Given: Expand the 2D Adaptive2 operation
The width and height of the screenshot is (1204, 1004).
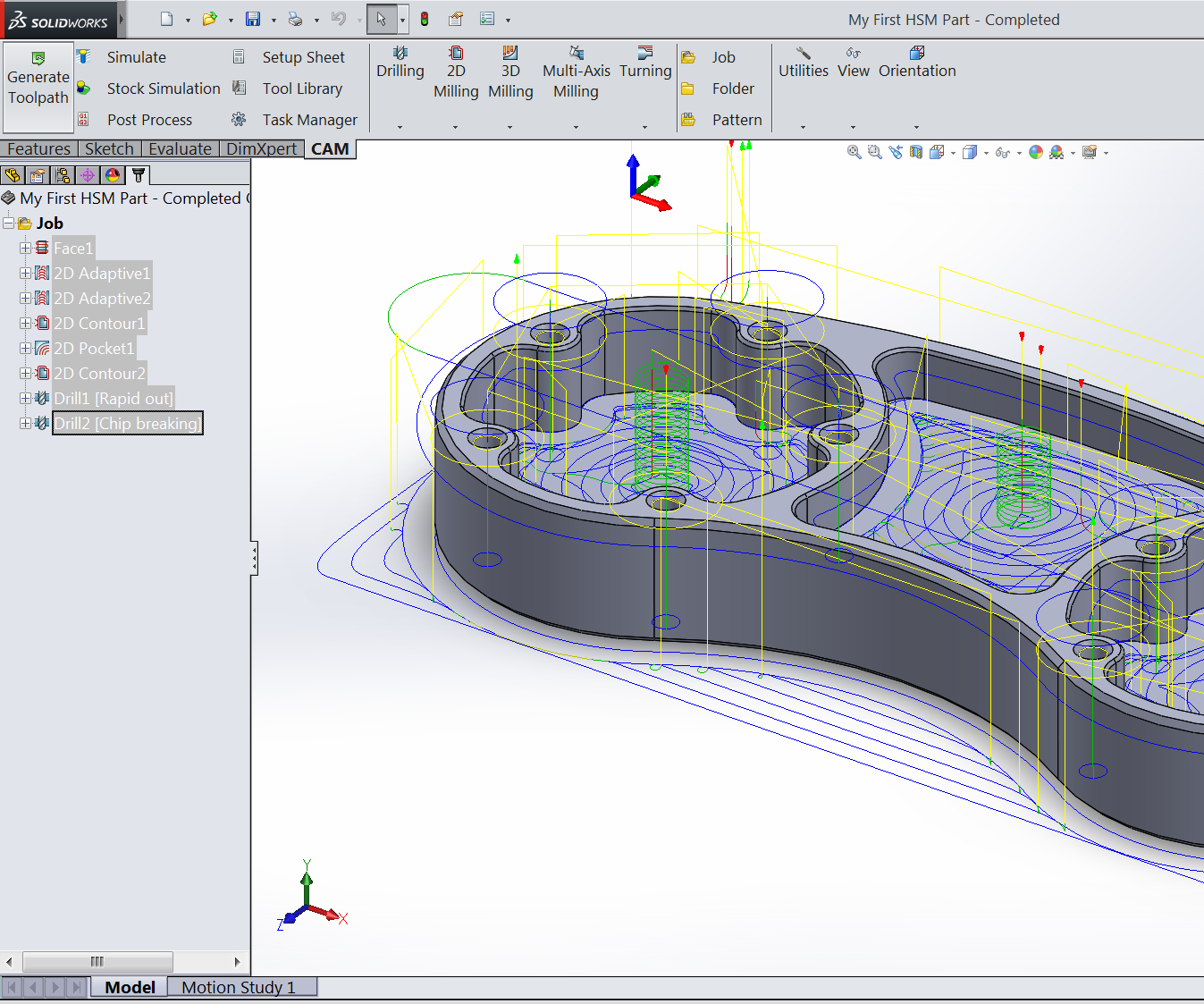Looking at the screenshot, I should click(x=25, y=299).
